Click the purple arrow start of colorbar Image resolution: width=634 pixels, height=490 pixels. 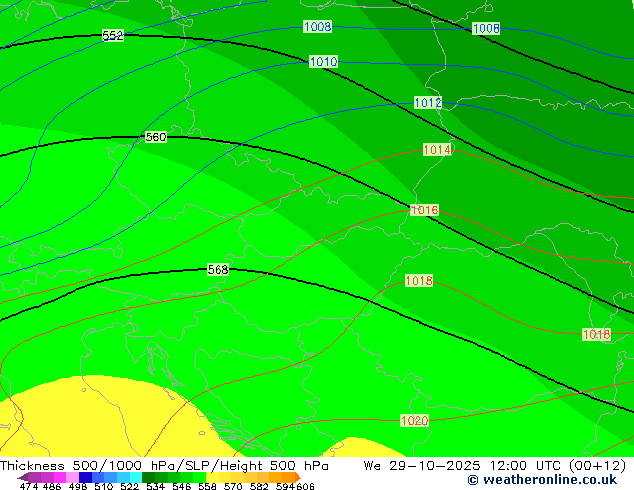pyautogui.click(x=23, y=477)
